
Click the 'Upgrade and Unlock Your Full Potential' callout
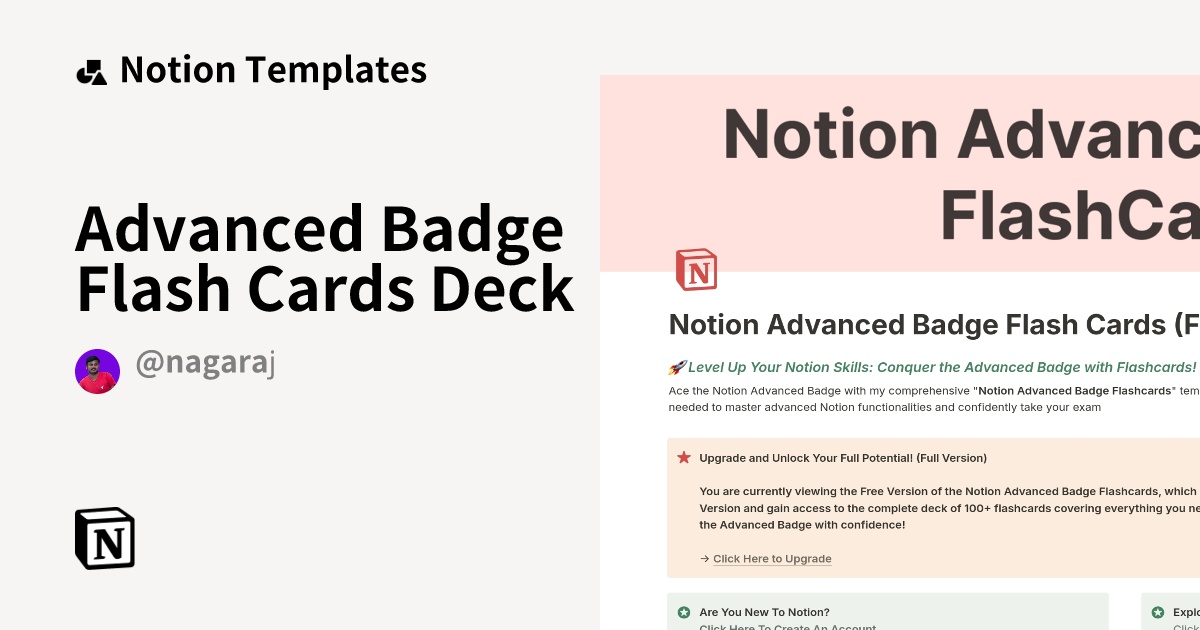point(930,507)
